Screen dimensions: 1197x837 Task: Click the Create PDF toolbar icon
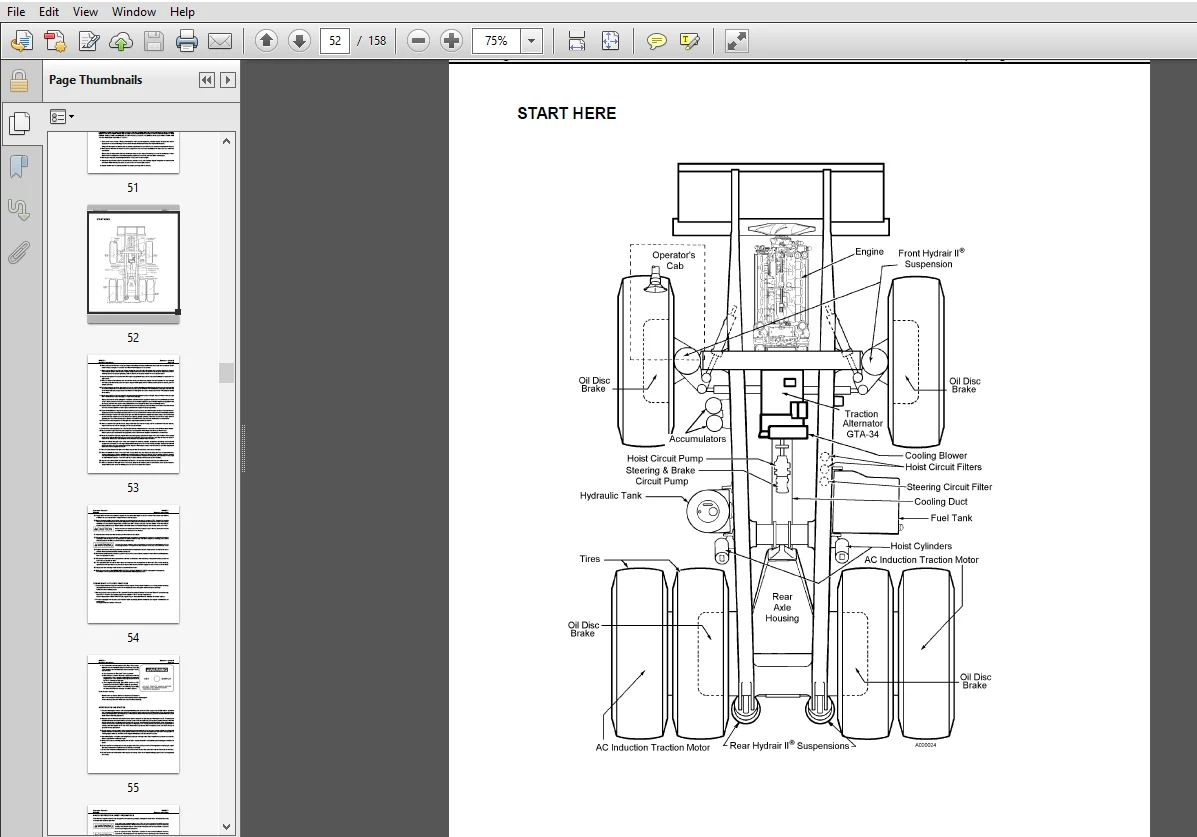point(55,41)
